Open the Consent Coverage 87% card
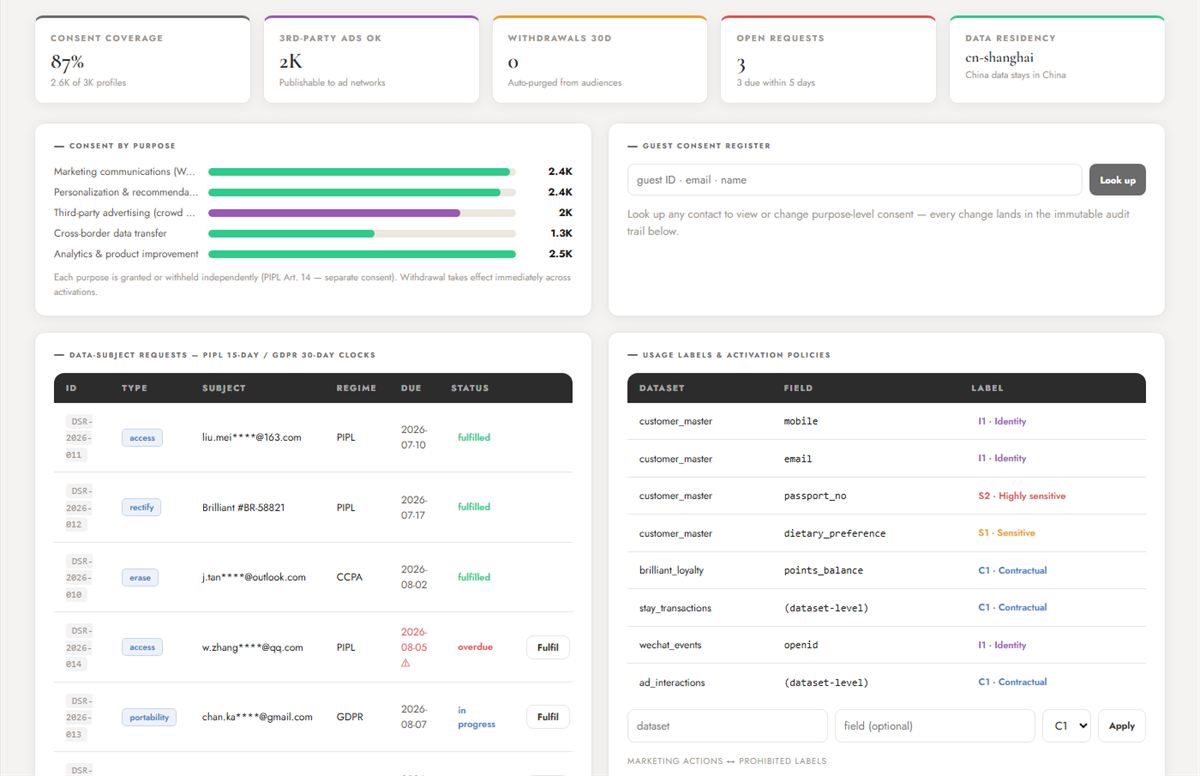Image resolution: width=1200 pixels, height=776 pixels. point(142,59)
